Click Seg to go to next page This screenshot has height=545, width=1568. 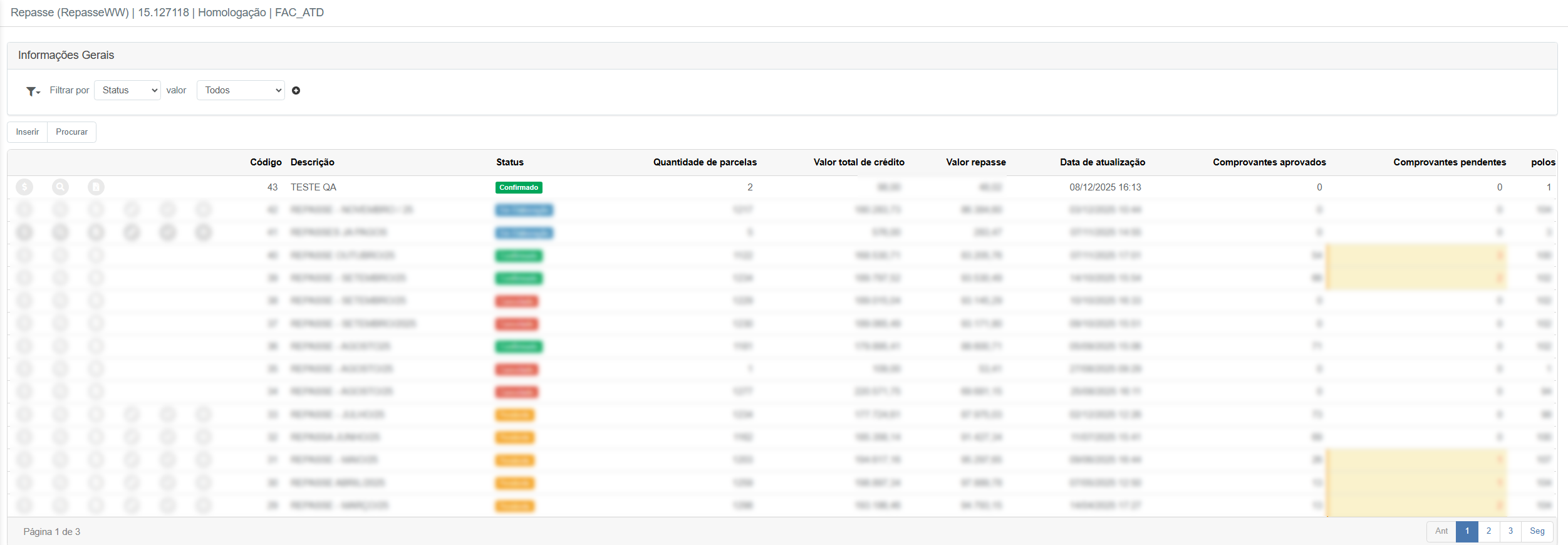click(1537, 531)
